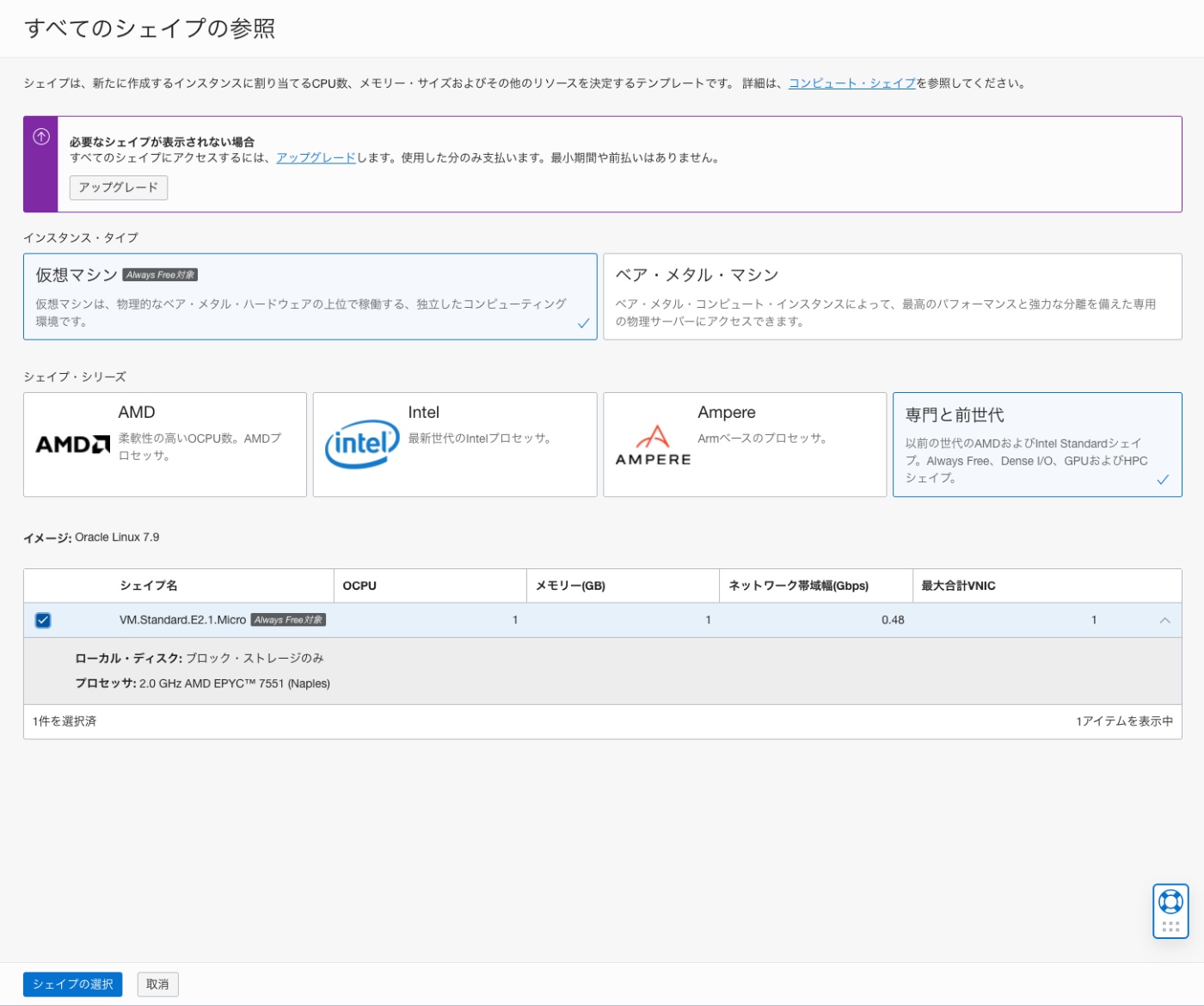Click the シェイプ名 column header
The height and width of the screenshot is (1006, 1204).
click(149, 586)
